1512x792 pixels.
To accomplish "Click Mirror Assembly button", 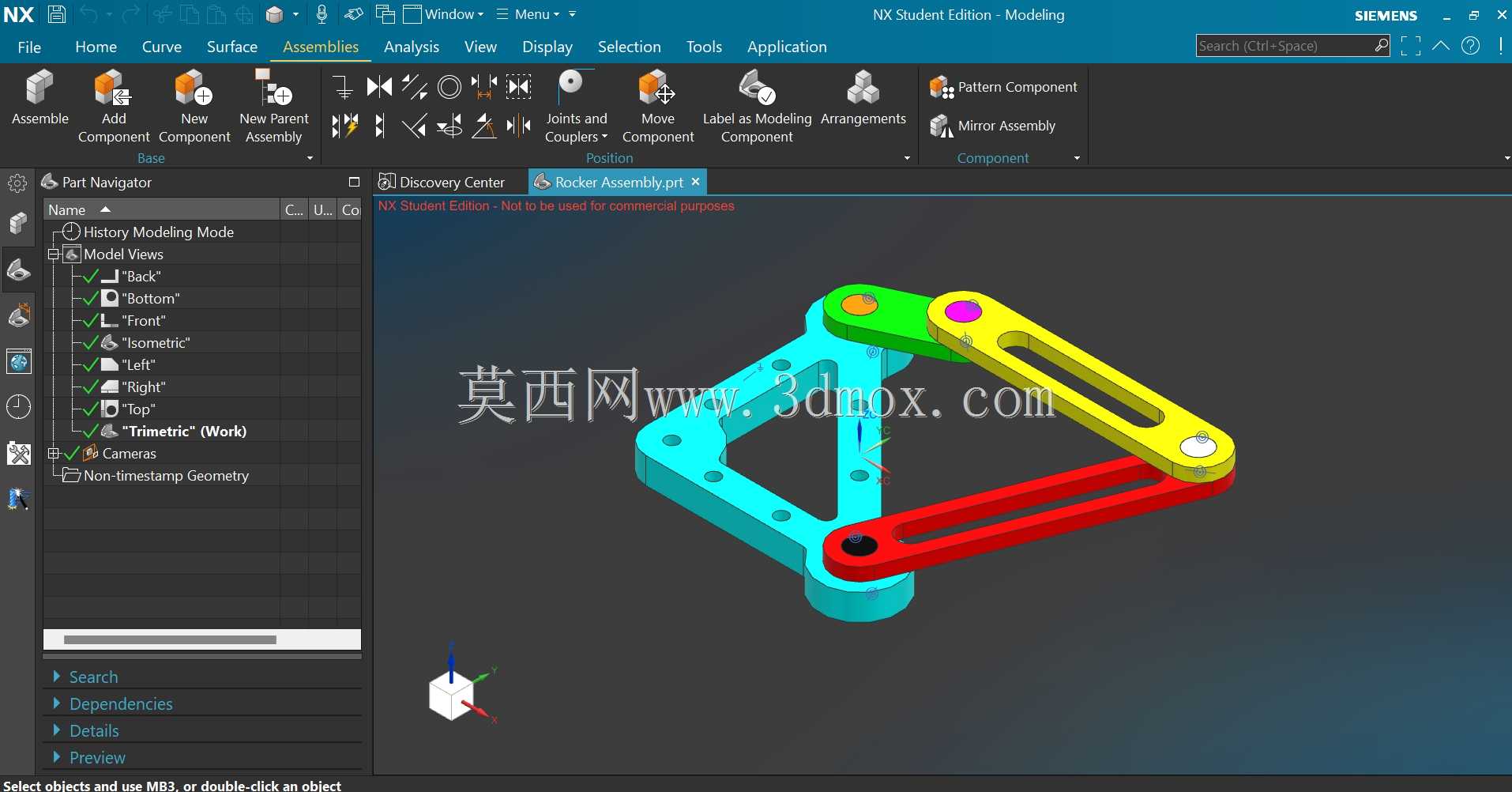I will pyautogui.click(x=992, y=126).
